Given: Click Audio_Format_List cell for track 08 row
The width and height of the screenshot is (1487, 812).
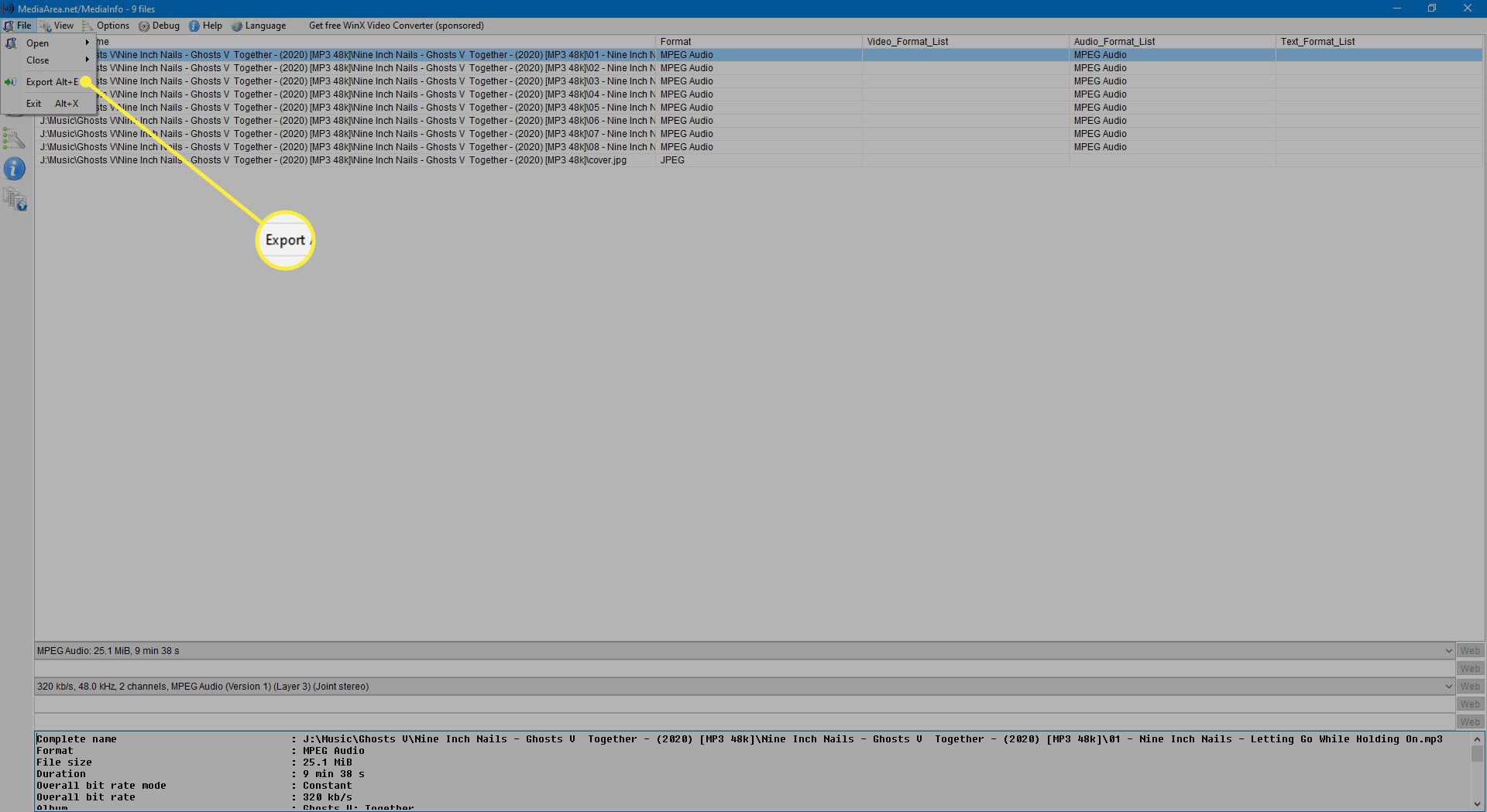Looking at the screenshot, I should pos(1172,147).
